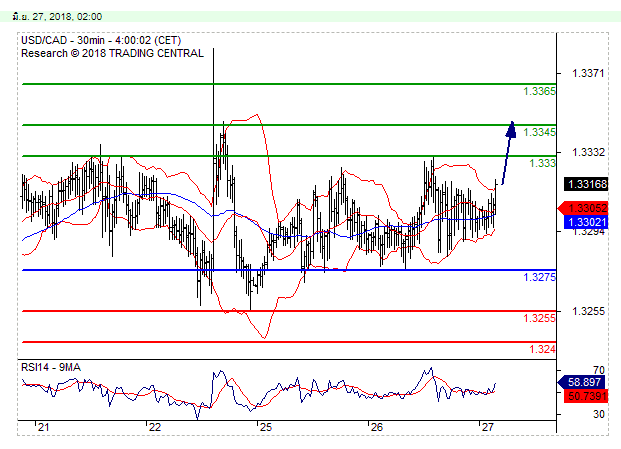
Task: Click the green 1.3365 resistance label
Action: [539, 91]
